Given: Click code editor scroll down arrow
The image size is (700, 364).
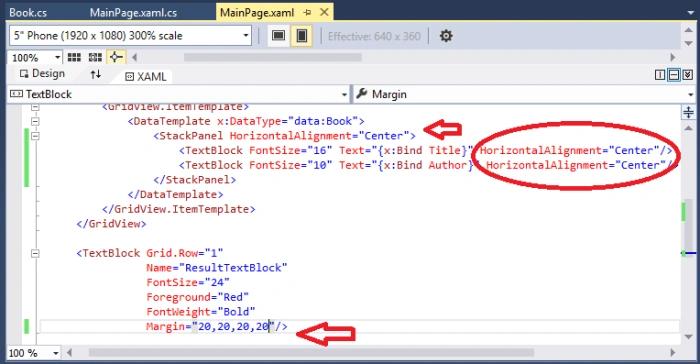Looking at the screenshot, I should pos(688,337).
